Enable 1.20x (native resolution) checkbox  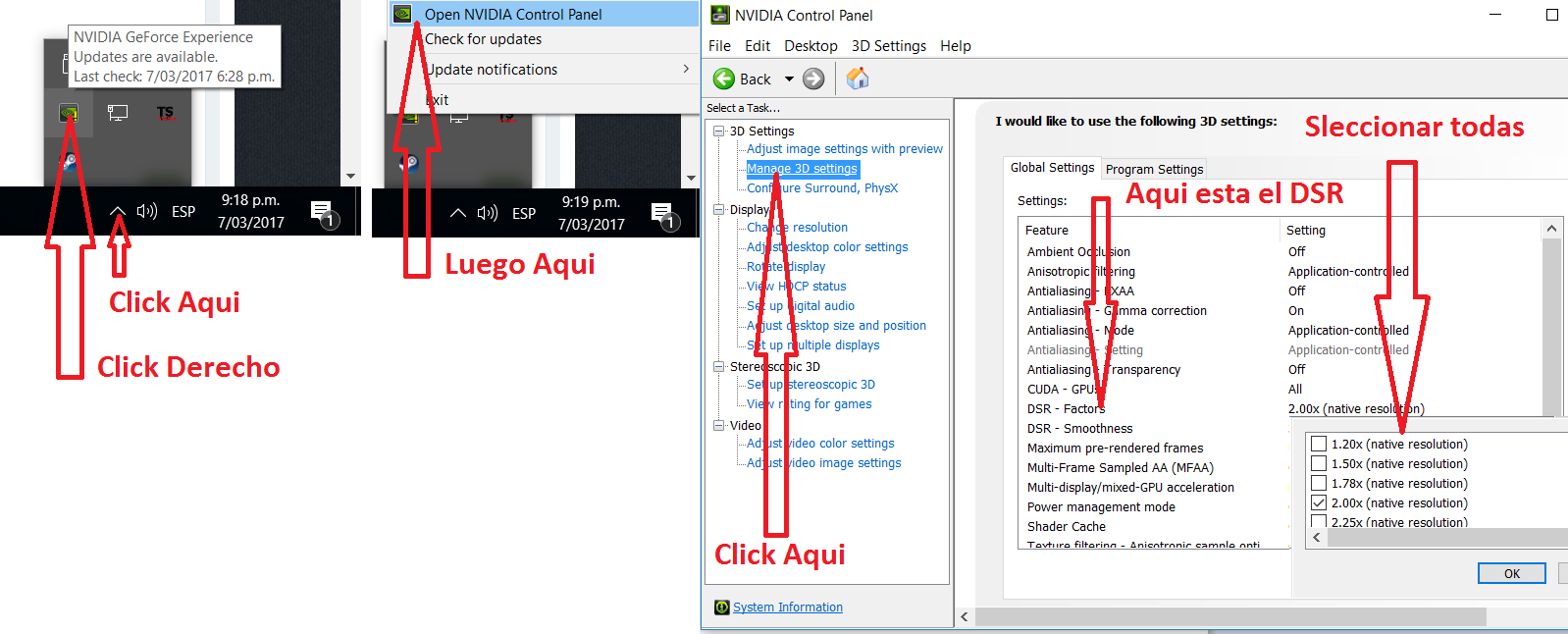tap(1319, 444)
